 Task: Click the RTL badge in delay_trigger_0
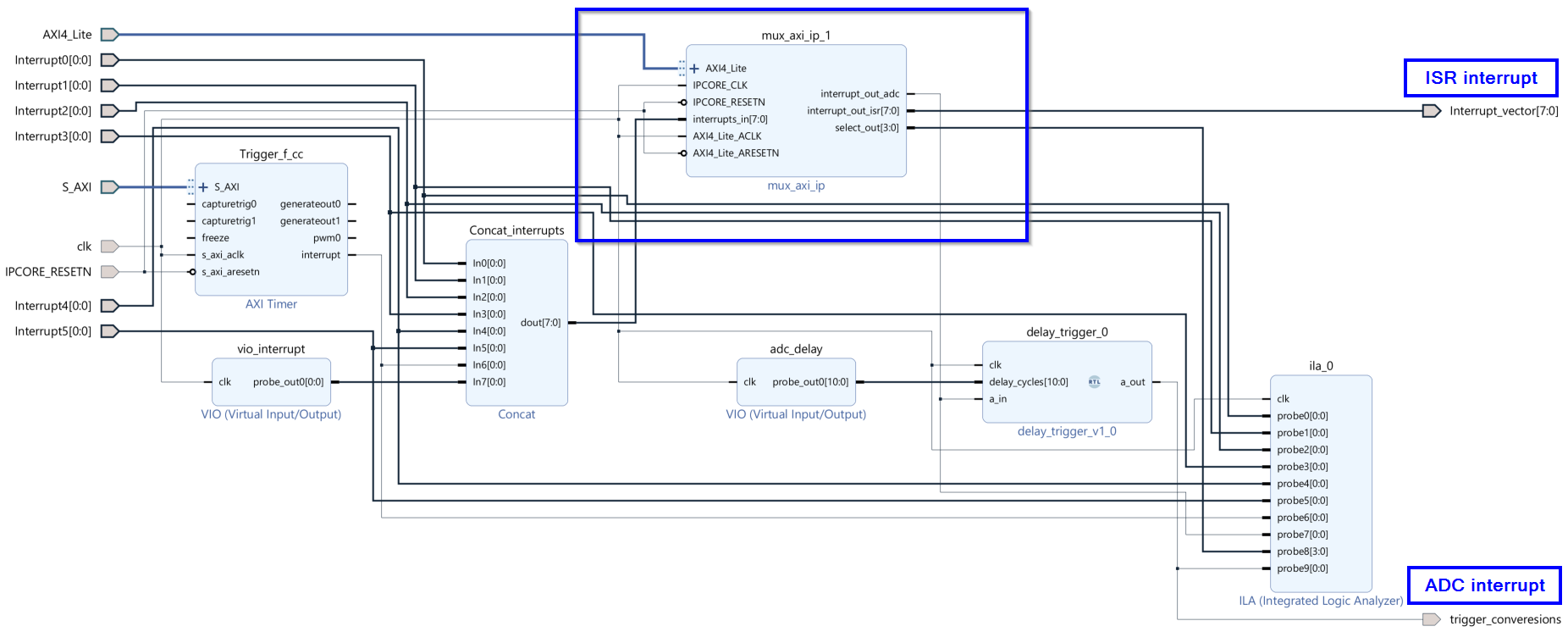pyautogui.click(x=1094, y=382)
